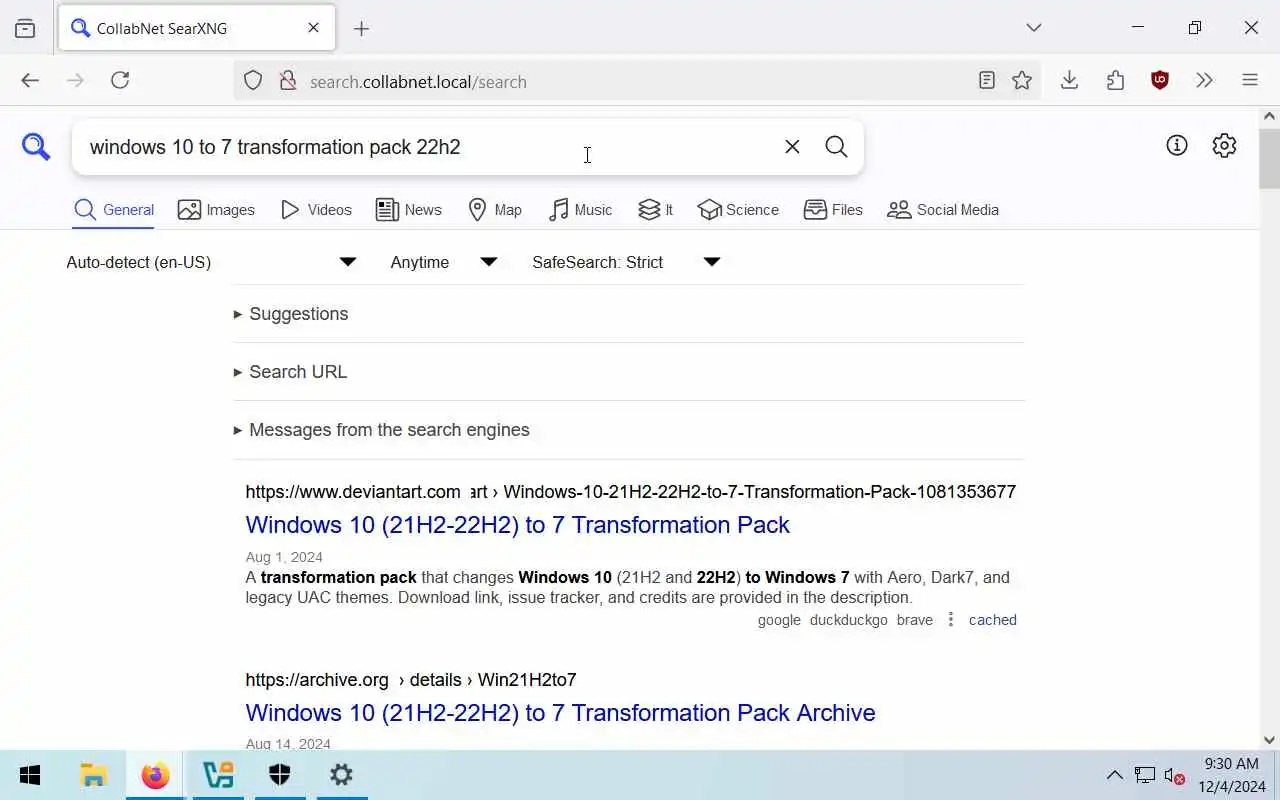Open Firefox application menu
Screen dimensions: 1280x800
click(x=1250, y=81)
